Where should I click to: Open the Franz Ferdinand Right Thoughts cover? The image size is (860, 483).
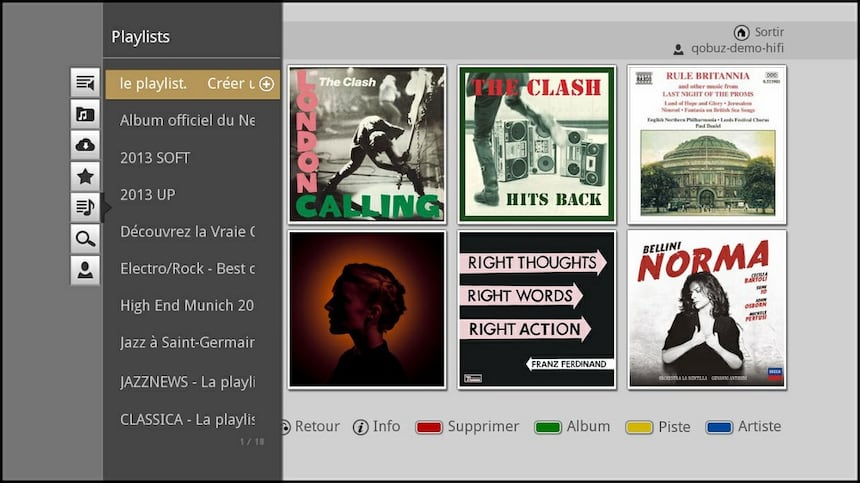(537, 310)
